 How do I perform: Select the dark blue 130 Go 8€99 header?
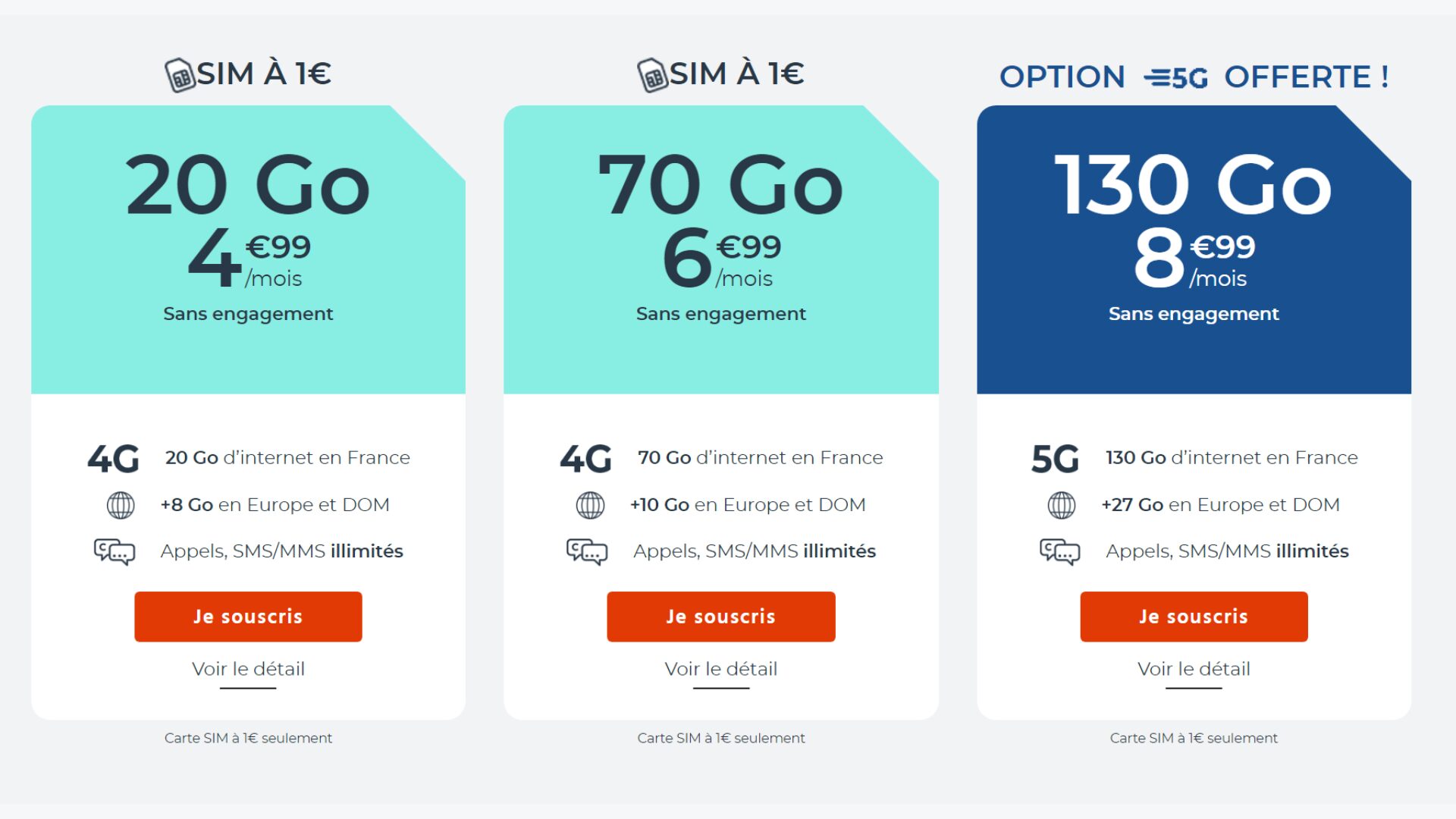pyautogui.click(x=1194, y=249)
